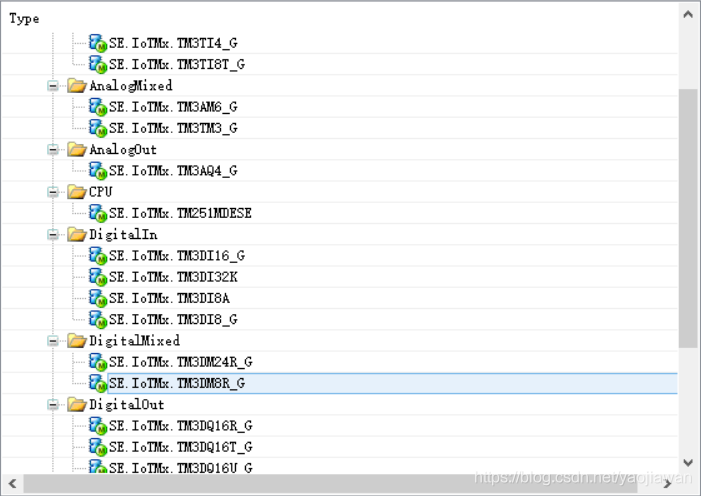Select SE.IoTMx.TM3DM24R_G in the list
The image size is (701, 496).
180,362
